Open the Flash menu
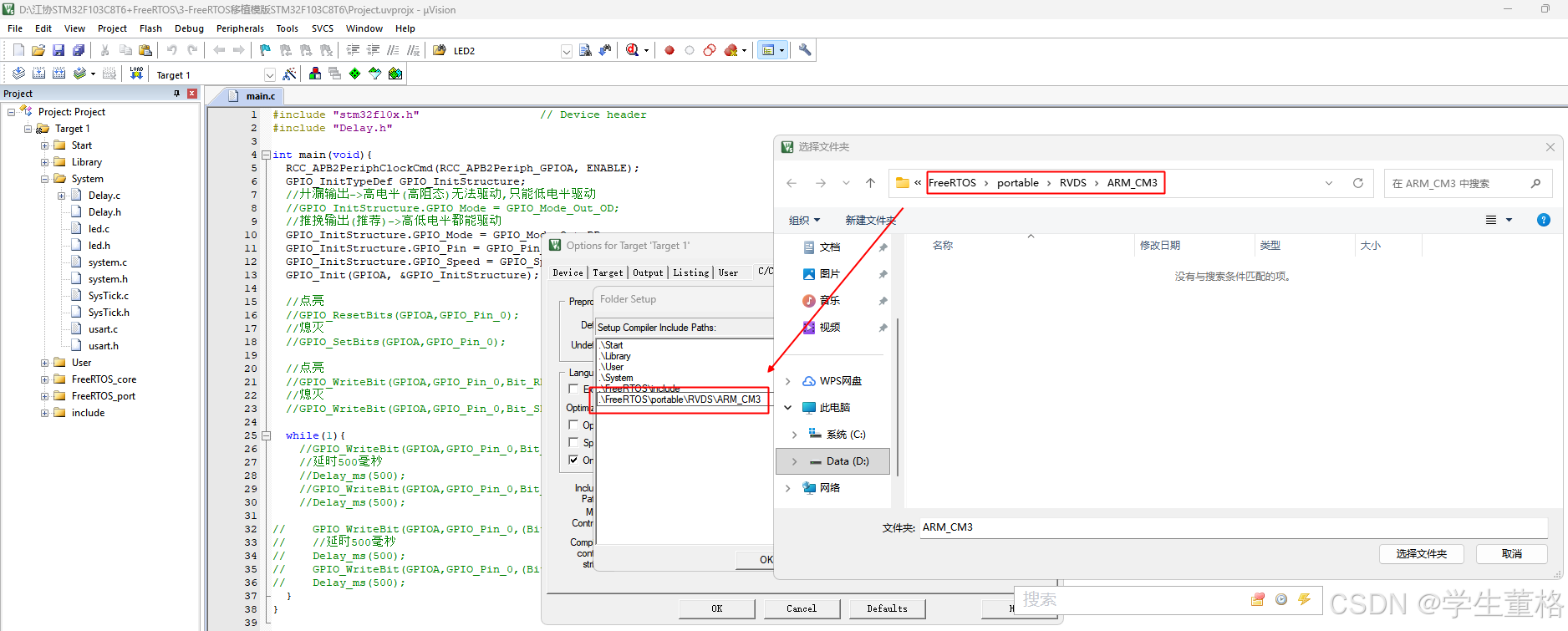1568x631 pixels. tap(150, 28)
